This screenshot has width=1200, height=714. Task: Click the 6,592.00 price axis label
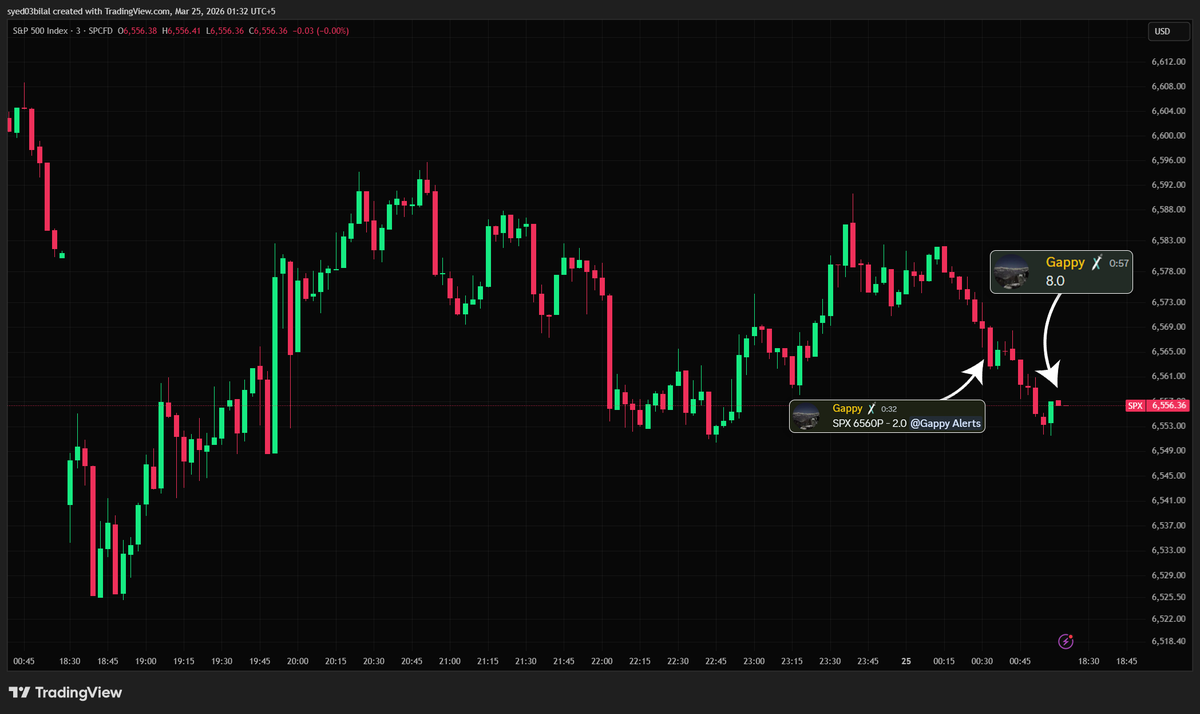tap(1168, 185)
